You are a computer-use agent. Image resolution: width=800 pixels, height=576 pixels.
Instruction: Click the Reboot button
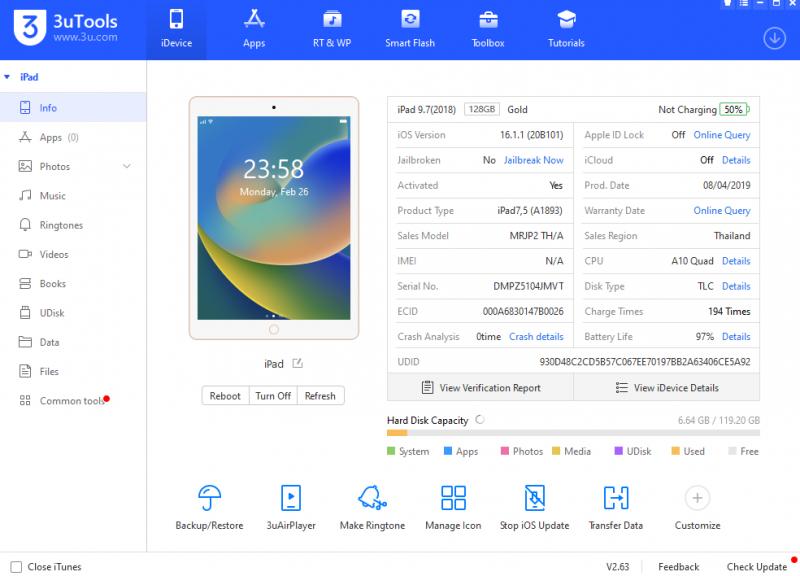(x=225, y=396)
